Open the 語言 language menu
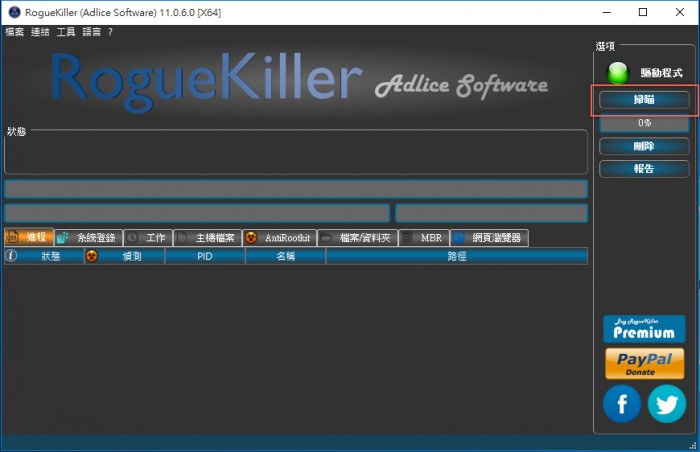This screenshot has width=700, height=452. pos(92,32)
